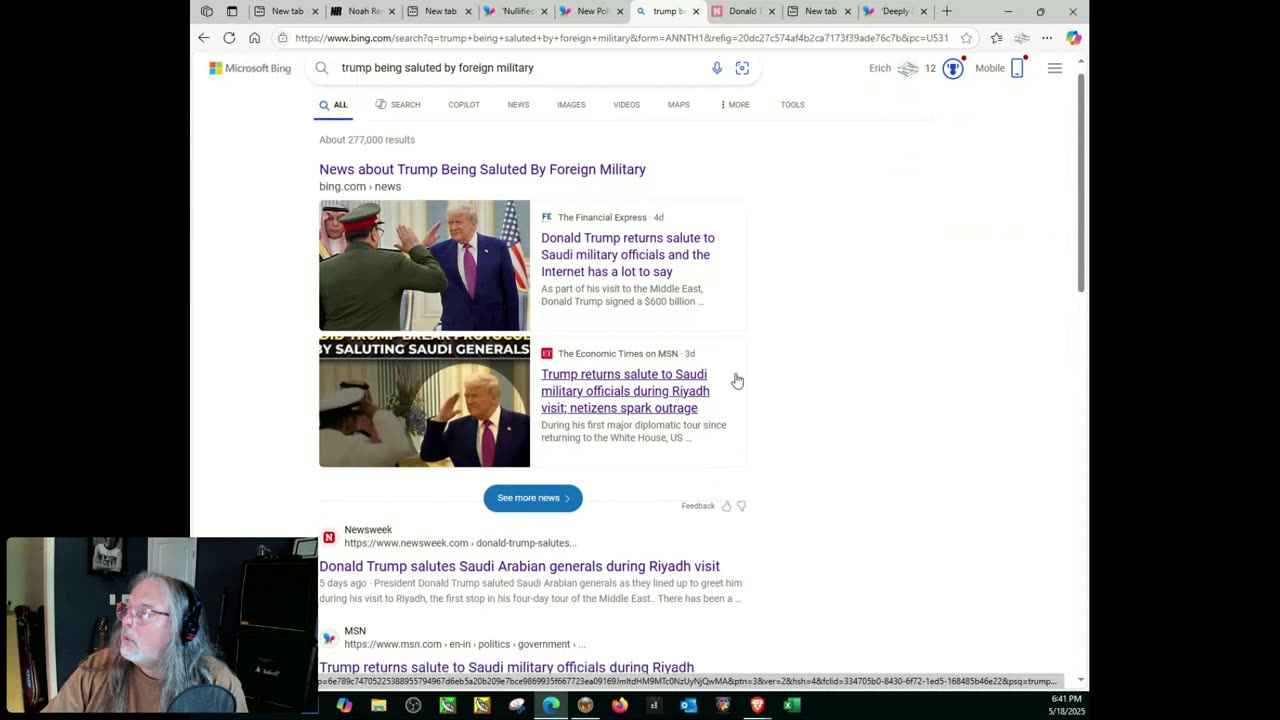Click the 'Saluting Saudi Generals' news thumbnail

424,402
